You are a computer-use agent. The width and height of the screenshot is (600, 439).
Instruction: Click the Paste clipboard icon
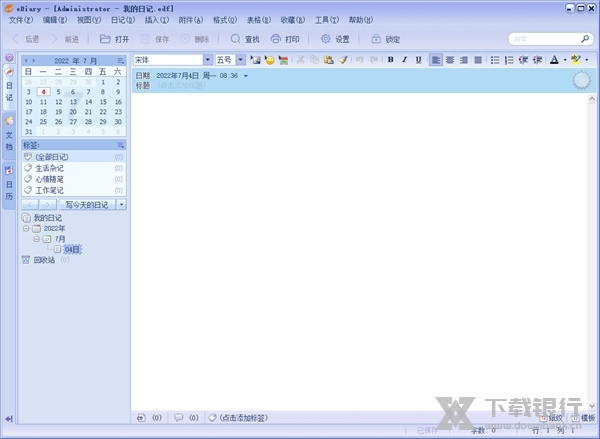328,60
